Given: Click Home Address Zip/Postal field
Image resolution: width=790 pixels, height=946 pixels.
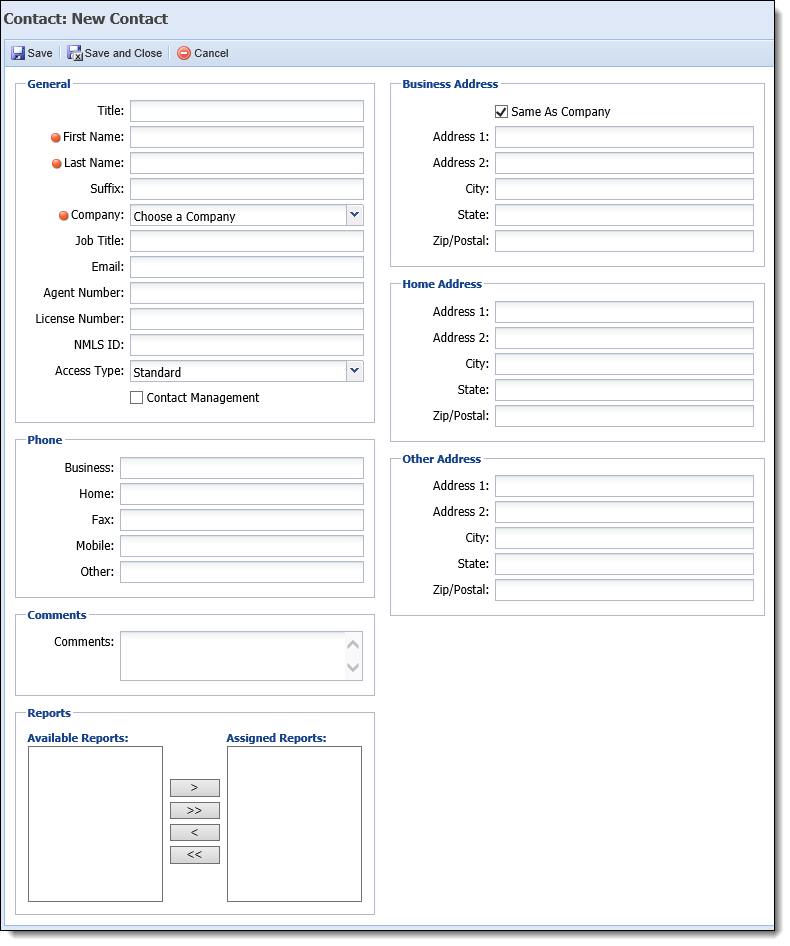Looking at the screenshot, I should [625, 416].
